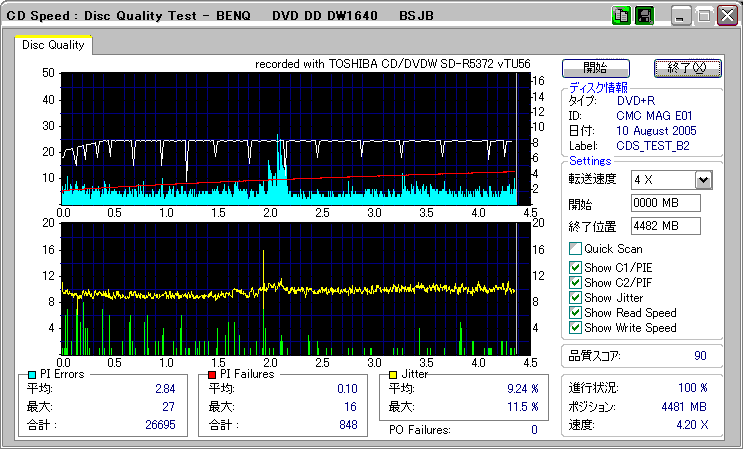743x449 pixels.
Task: Enable the Quick Scan checkbox
Action: pyautogui.click(x=575, y=249)
